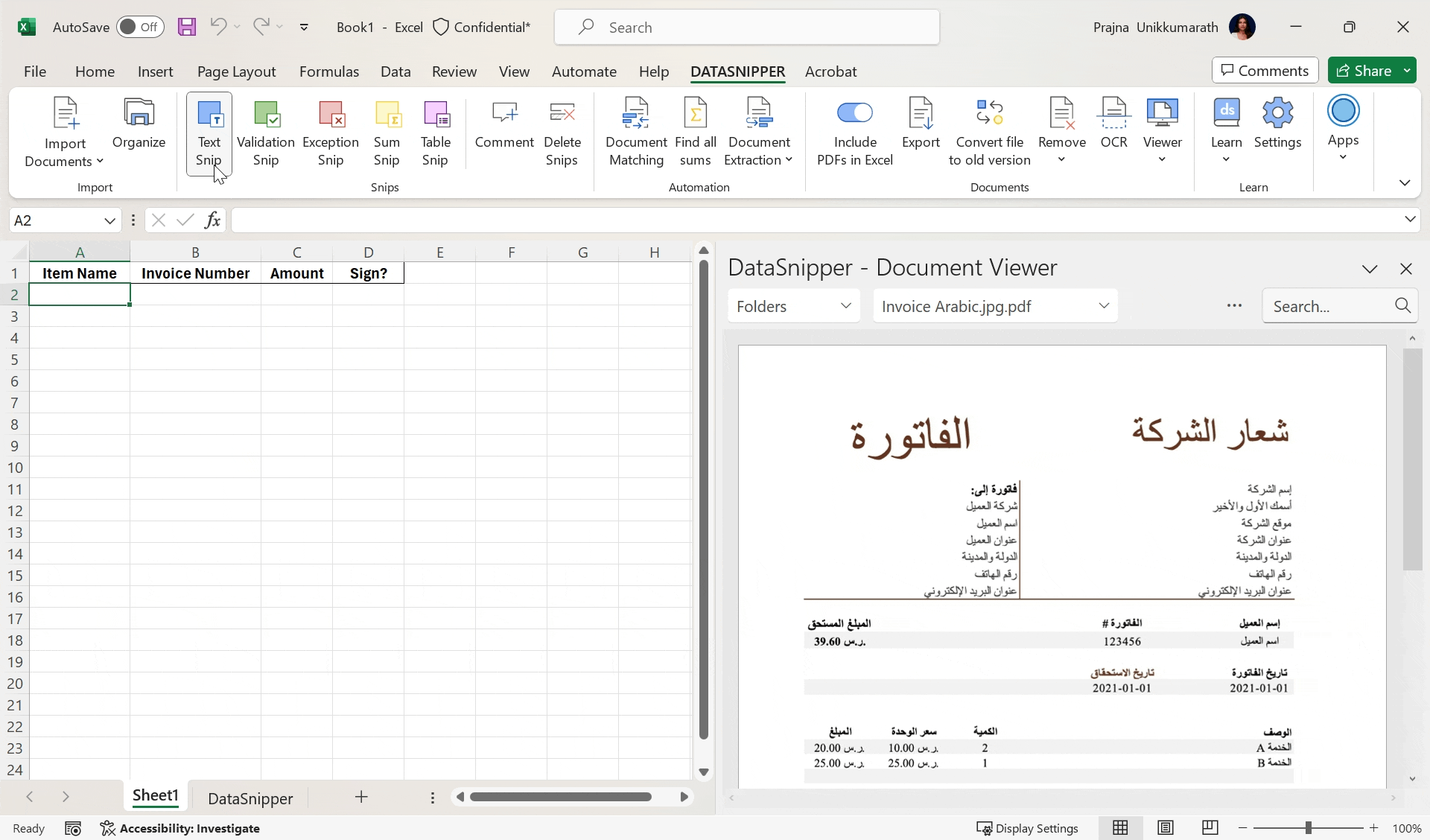Image resolution: width=1430 pixels, height=840 pixels.
Task: Open the Formulas menu
Action: tap(329, 71)
